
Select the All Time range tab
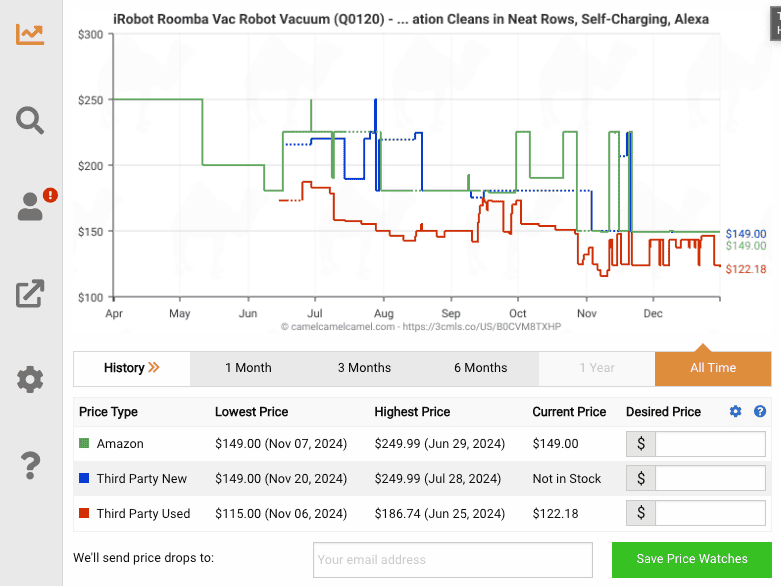pos(712,368)
